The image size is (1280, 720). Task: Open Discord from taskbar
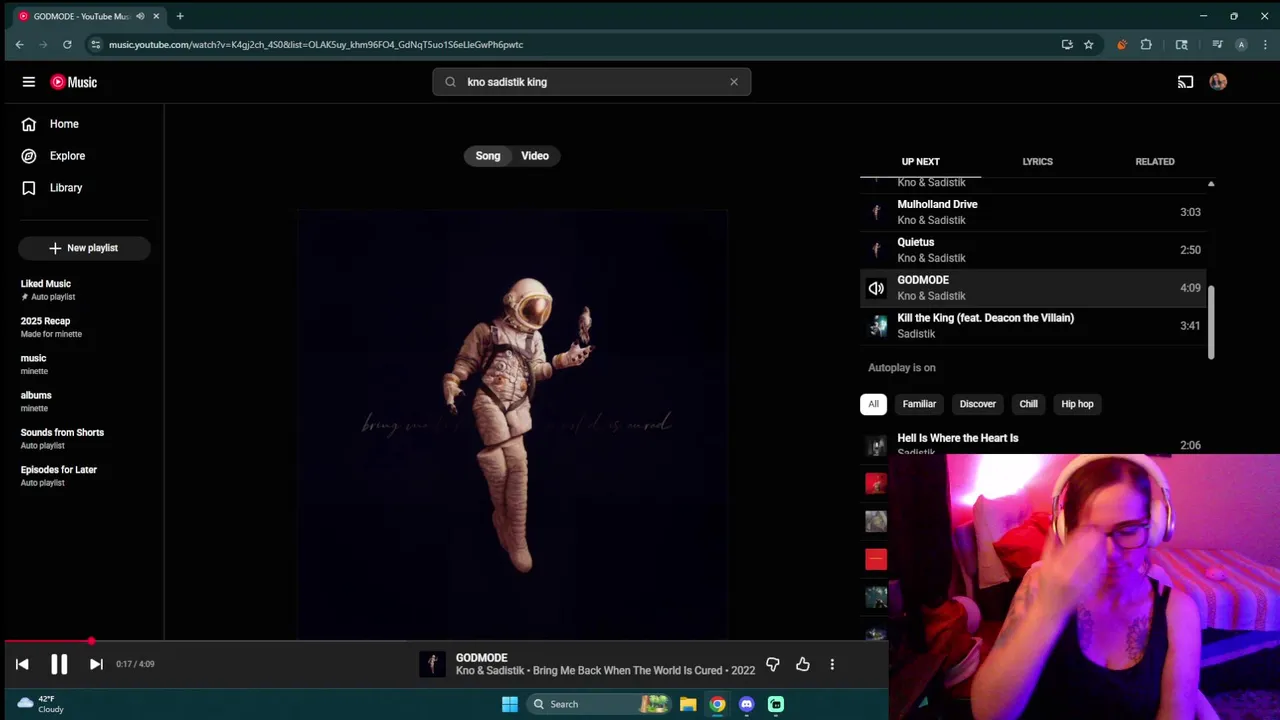746,704
